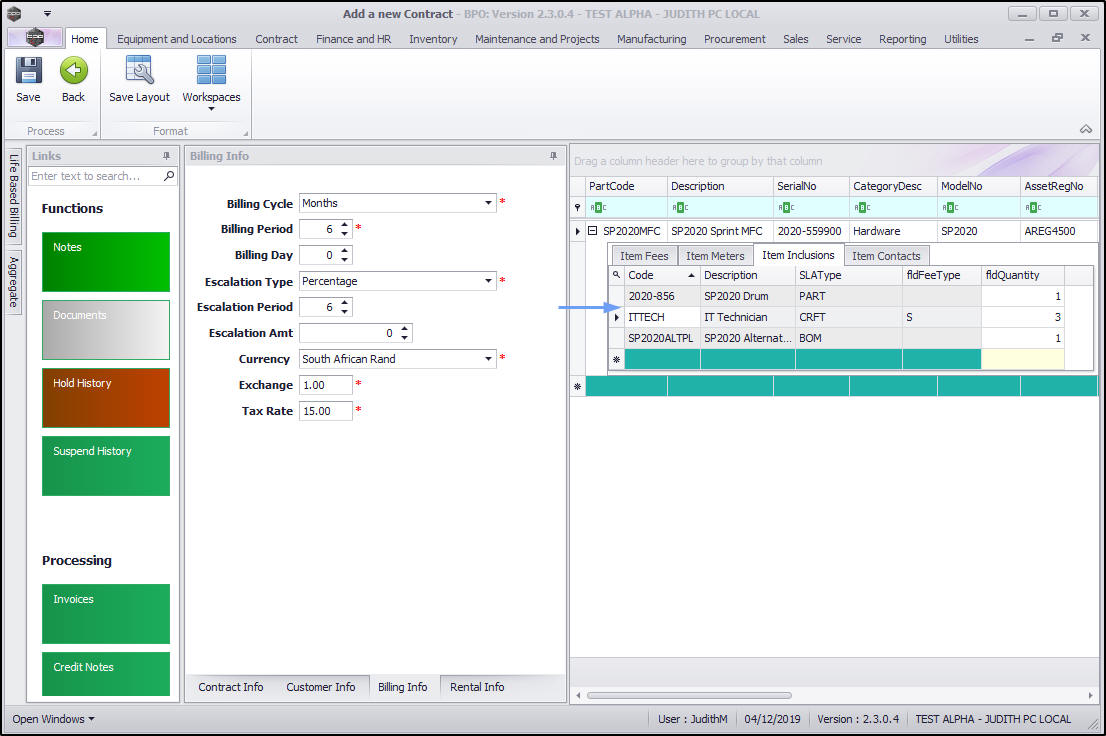Click the Hold History tile
Viewport: 1106px width, 736px height.
pyautogui.click(x=106, y=397)
